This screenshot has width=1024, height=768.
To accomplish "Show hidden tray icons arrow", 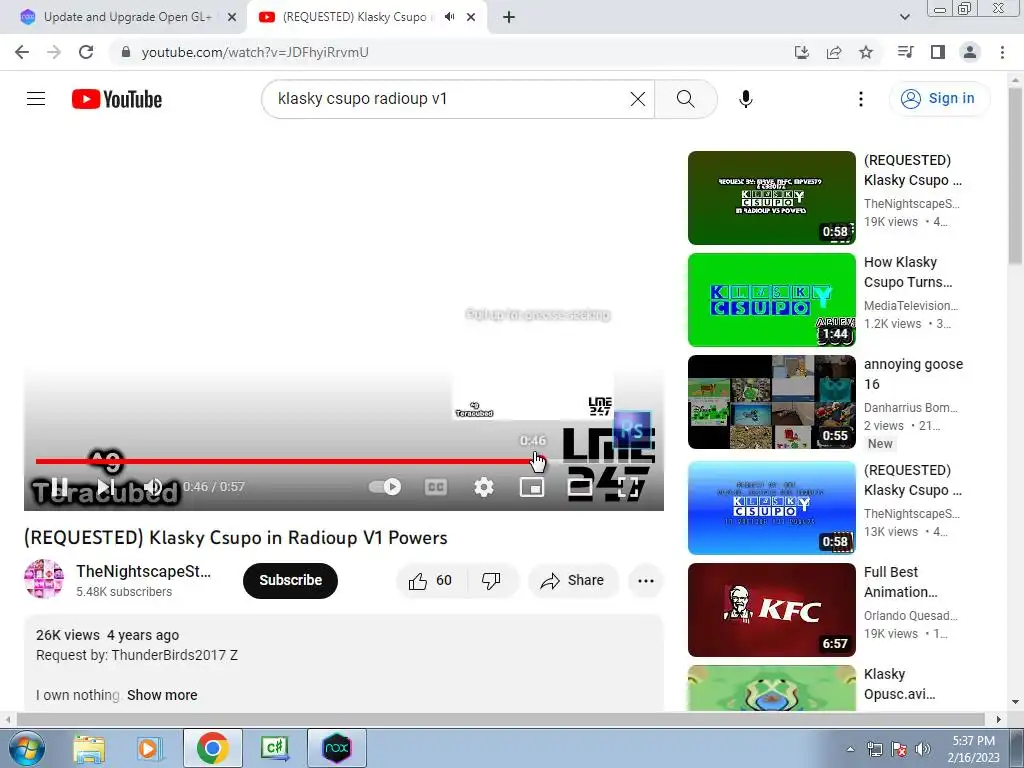I will (x=850, y=749).
